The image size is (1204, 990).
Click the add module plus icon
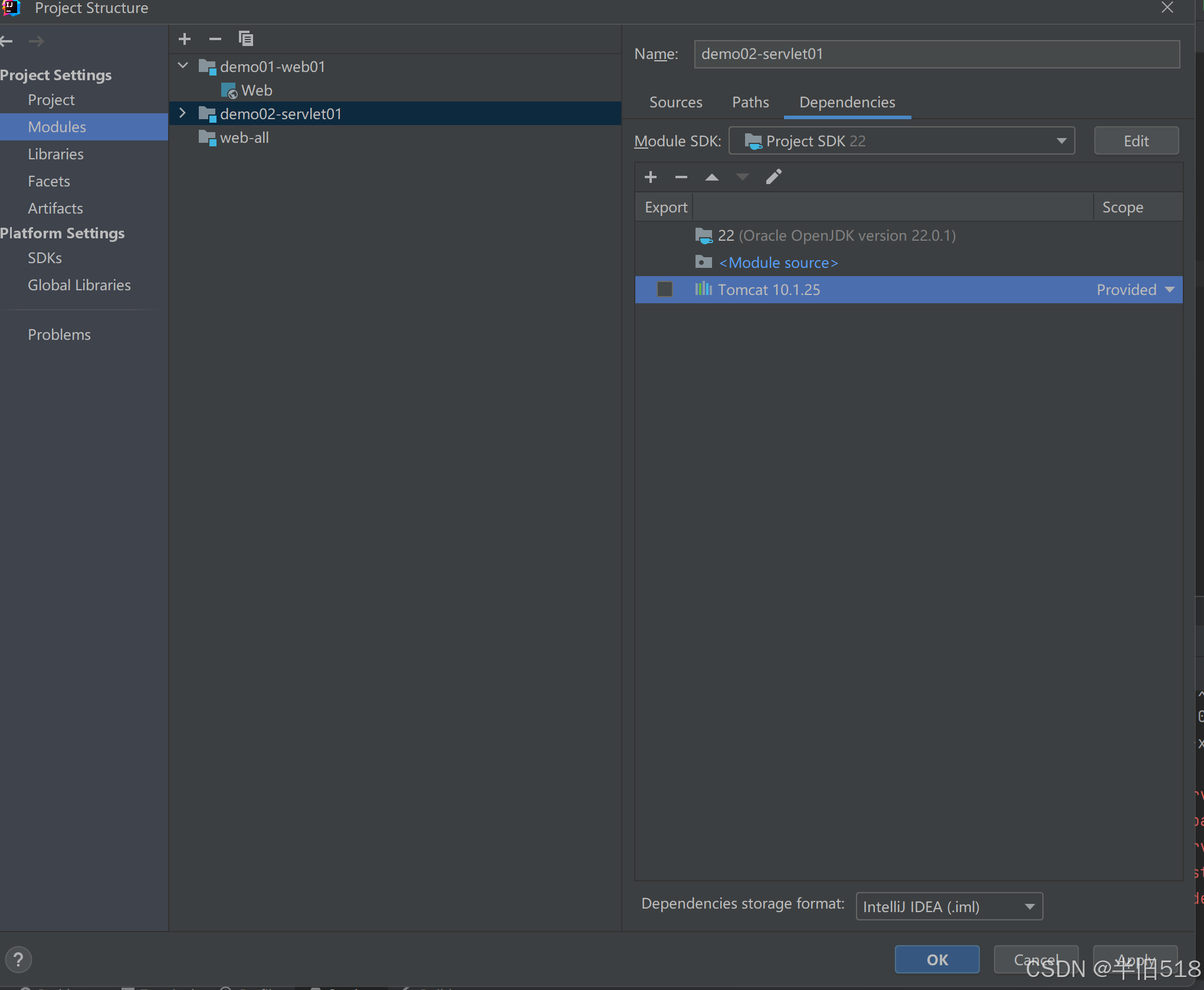(185, 39)
